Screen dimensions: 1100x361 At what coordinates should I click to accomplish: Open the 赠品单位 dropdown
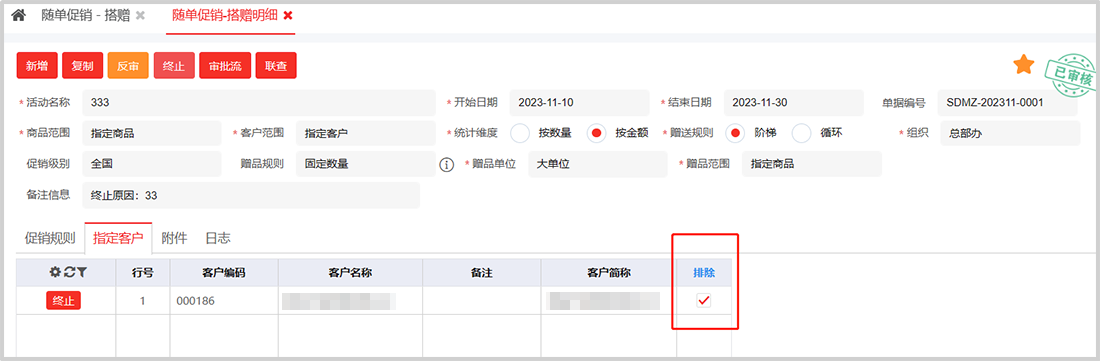[x=598, y=164]
